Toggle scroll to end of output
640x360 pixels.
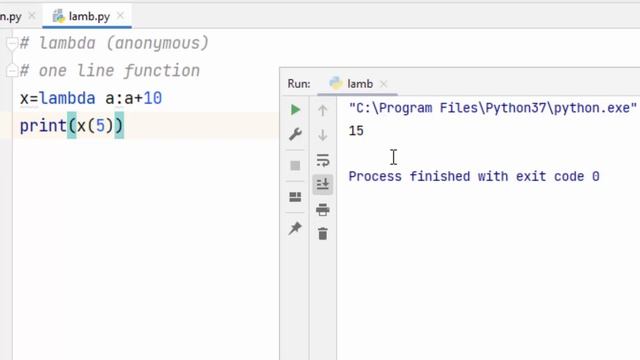(x=322, y=184)
